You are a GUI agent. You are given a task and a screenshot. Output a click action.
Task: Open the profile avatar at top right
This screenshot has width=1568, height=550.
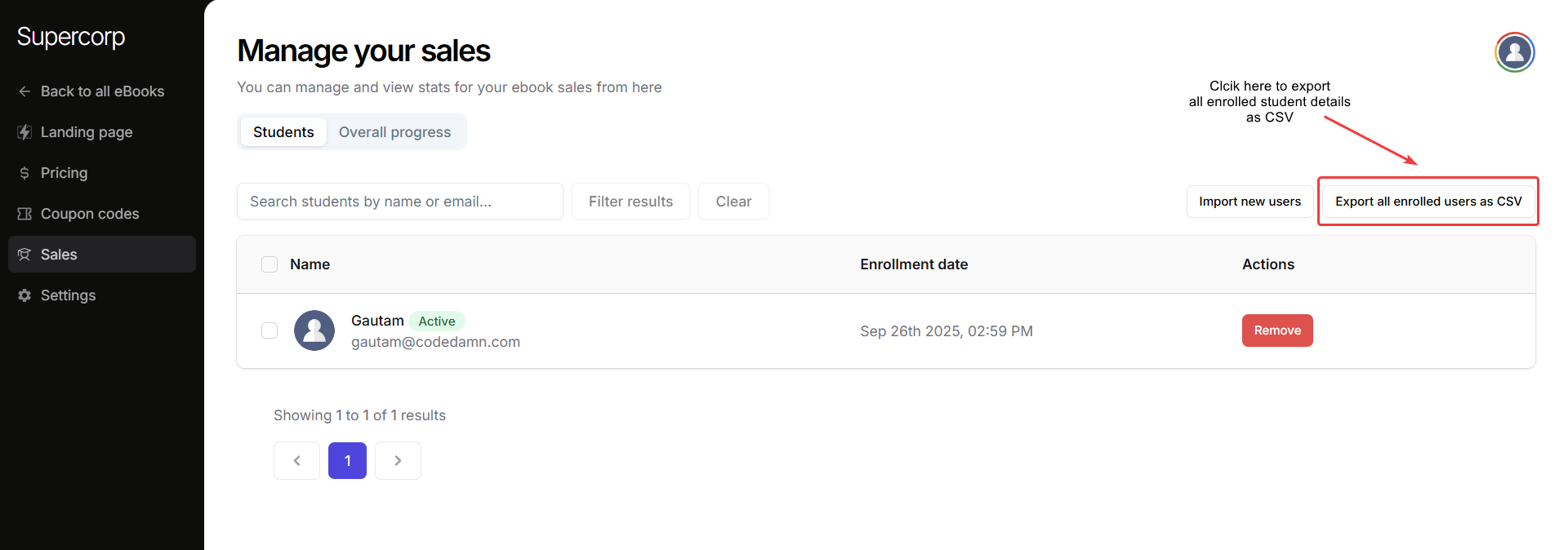[x=1514, y=52]
